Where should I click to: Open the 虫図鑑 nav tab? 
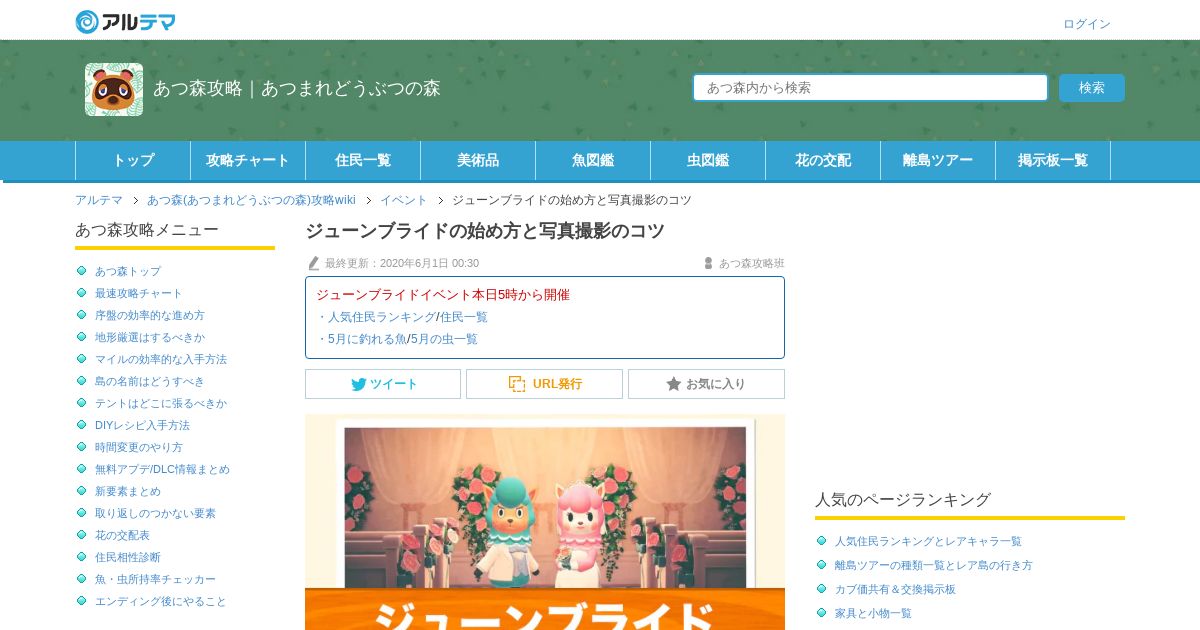click(708, 160)
